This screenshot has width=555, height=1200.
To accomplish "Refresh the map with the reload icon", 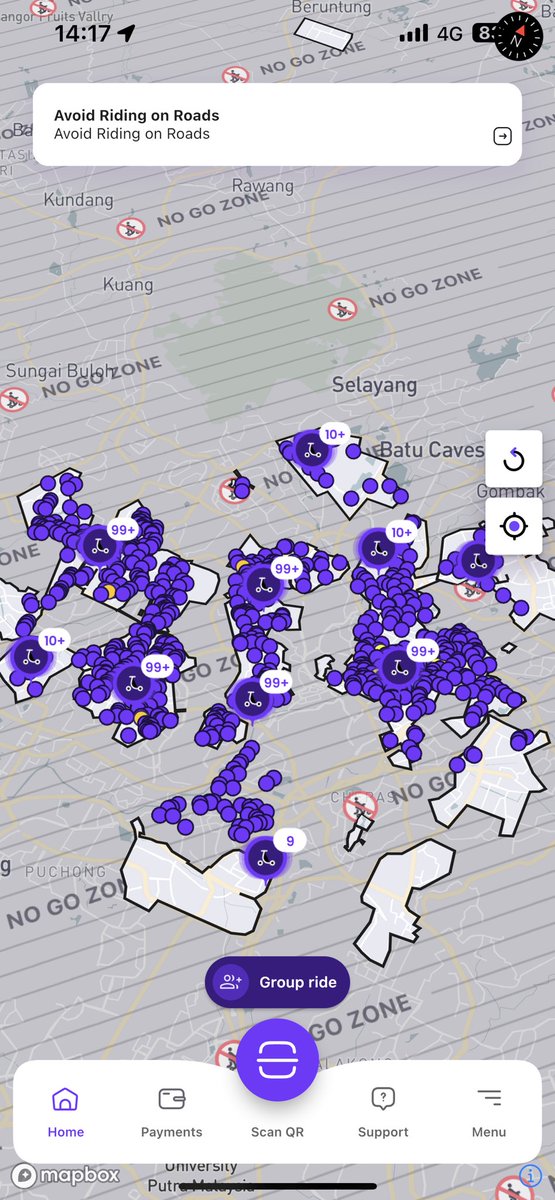I will (514, 460).
